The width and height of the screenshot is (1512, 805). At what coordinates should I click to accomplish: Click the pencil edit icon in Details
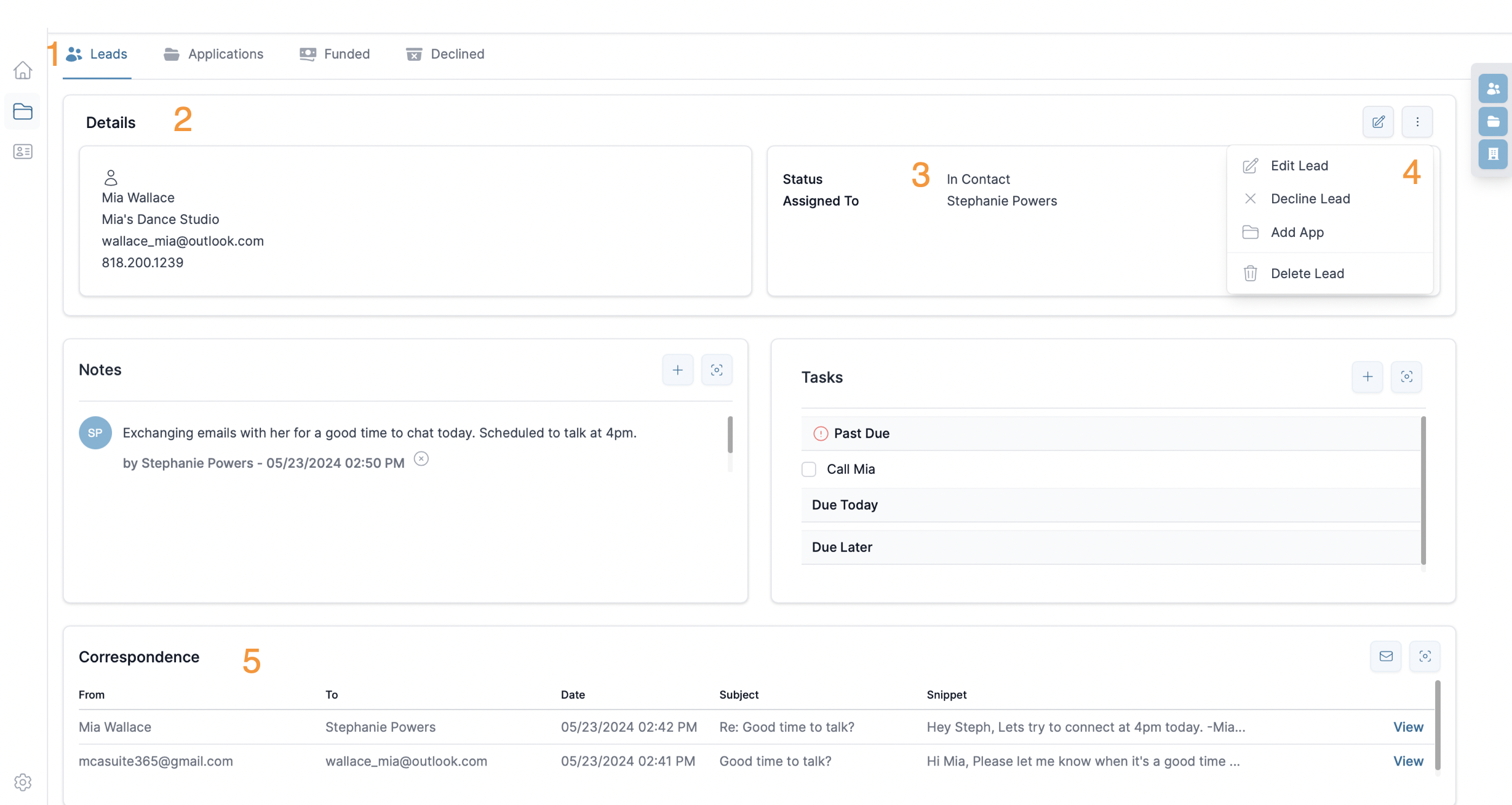tap(1378, 122)
